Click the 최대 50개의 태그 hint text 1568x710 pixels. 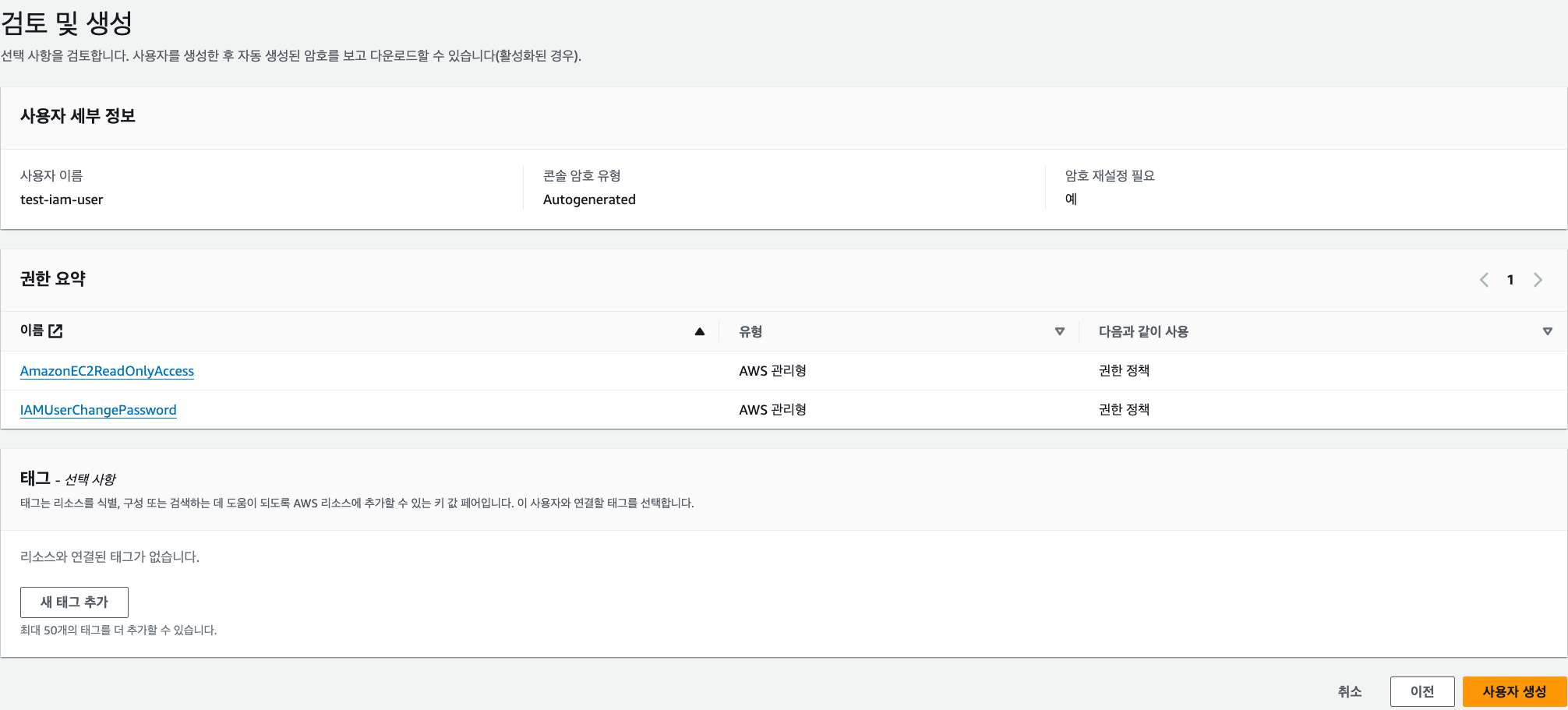click(x=118, y=630)
